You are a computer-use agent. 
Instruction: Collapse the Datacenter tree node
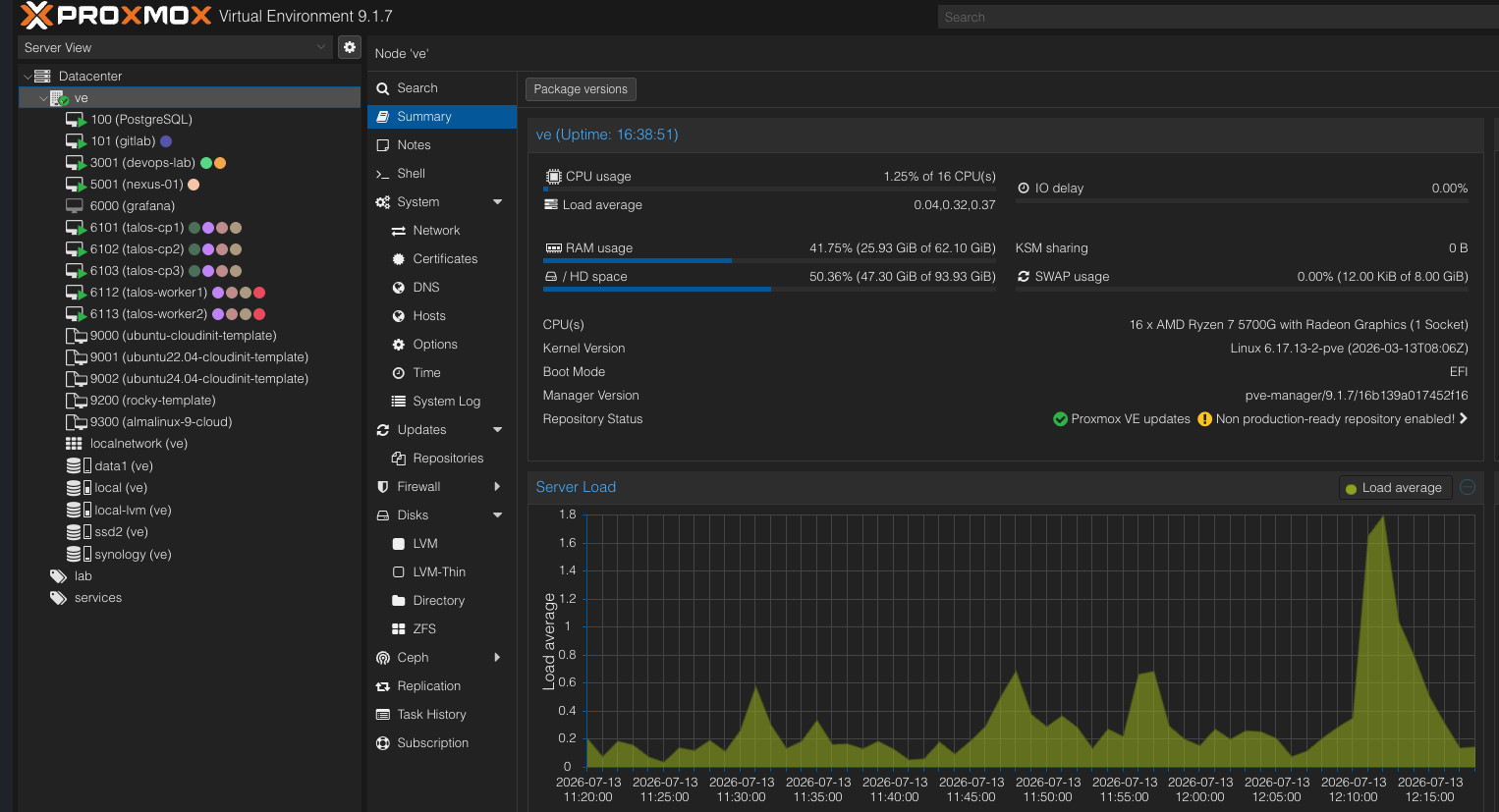point(28,77)
